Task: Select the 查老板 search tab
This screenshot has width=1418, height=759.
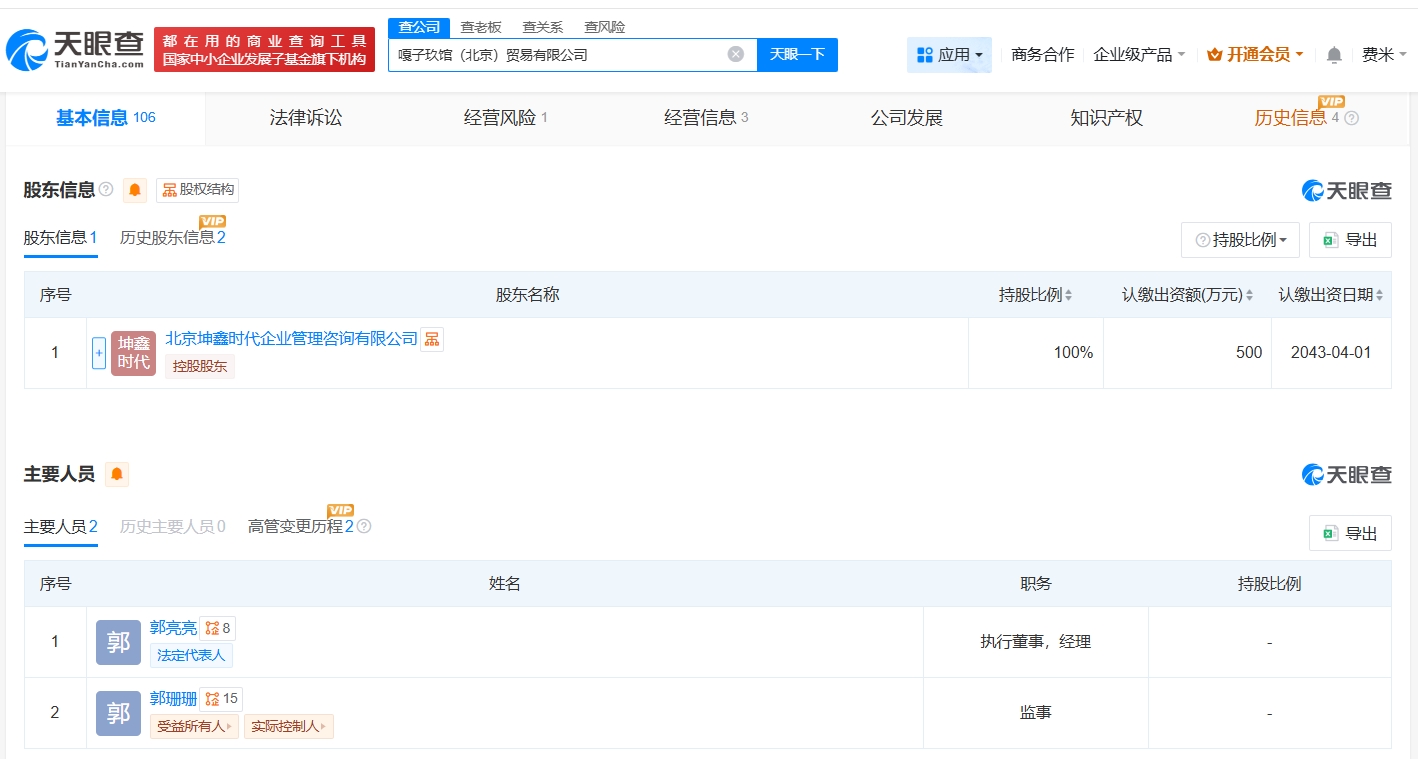Action: pyautogui.click(x=481, y=27)
